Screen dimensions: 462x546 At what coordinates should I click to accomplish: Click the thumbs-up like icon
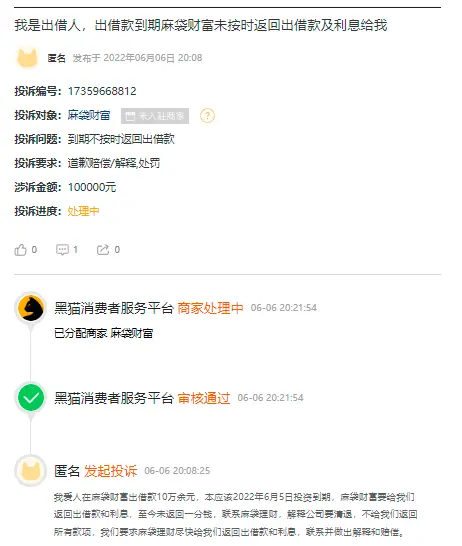tap(20, 250)
